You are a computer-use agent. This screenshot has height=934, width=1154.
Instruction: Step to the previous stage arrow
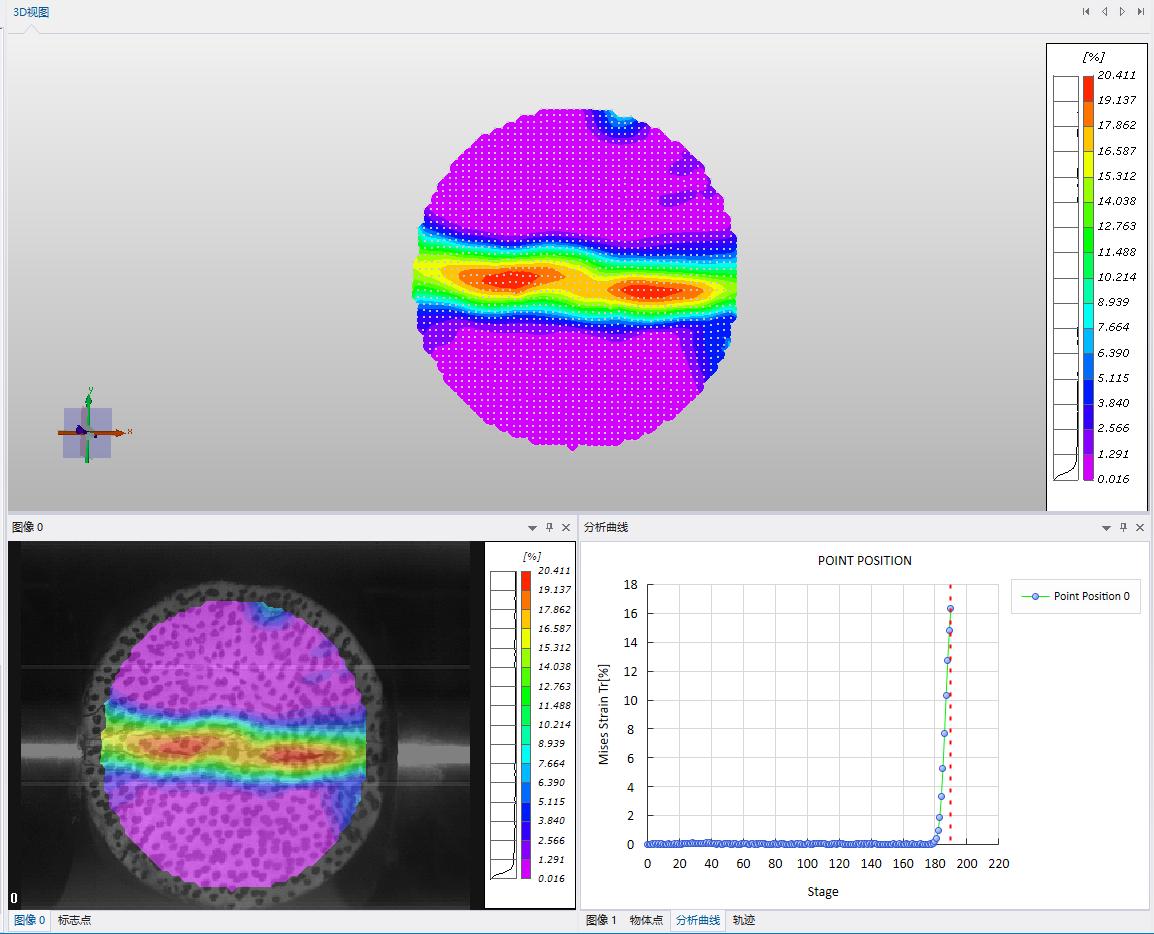point(1104,12)
